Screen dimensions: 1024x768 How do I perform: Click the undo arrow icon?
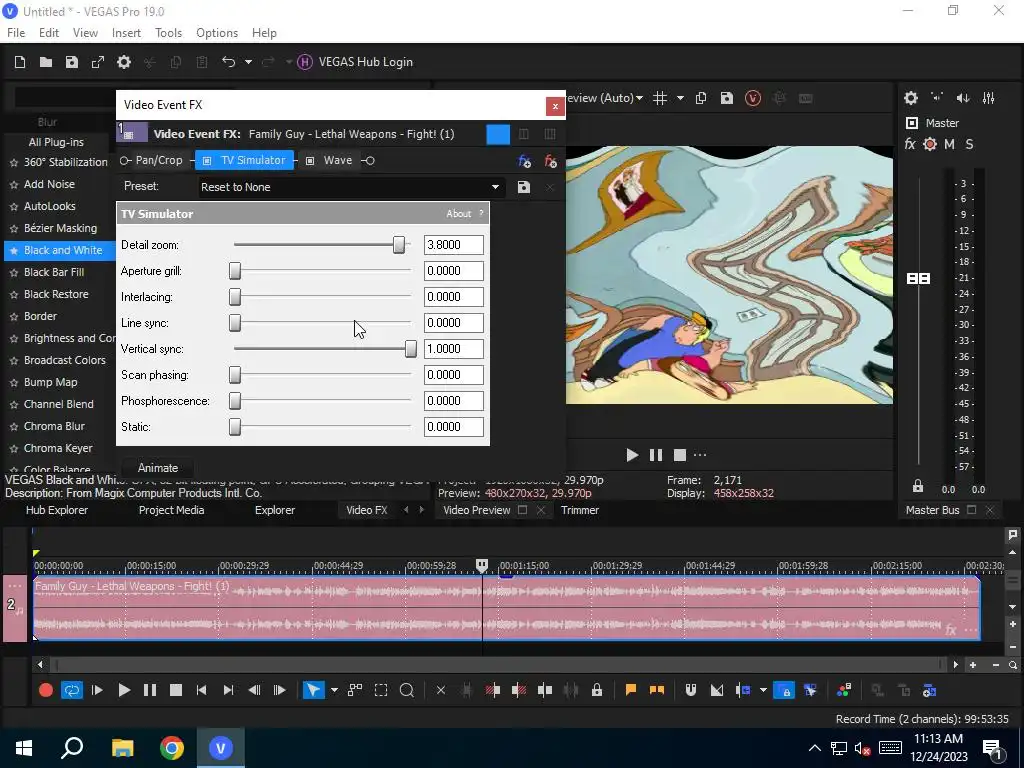tap(228, 62)
